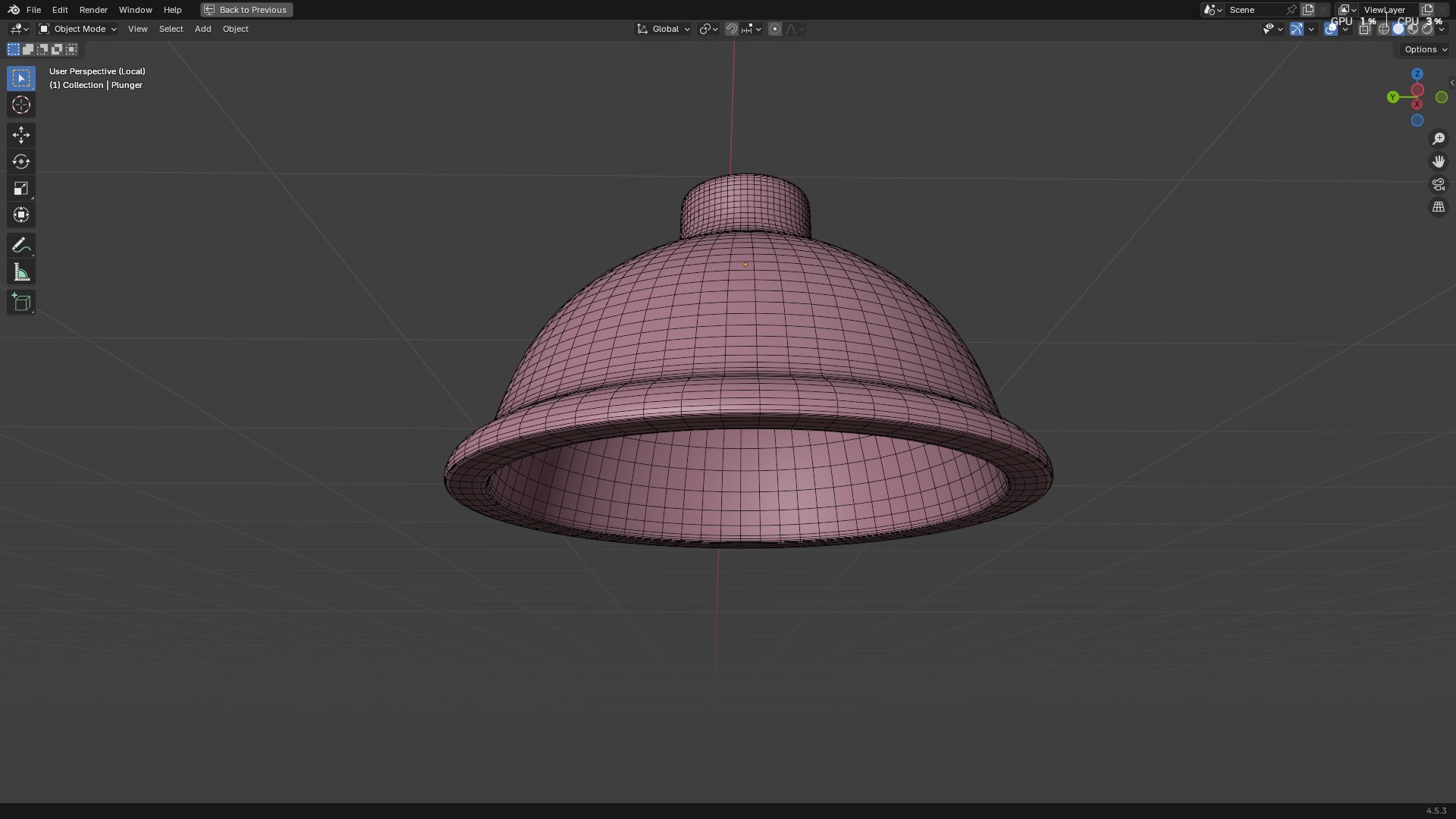Image resolution: width=1456 pixels, height=819 pixels.
Task: Open the viewport Select menu
Action: [171, 29]
